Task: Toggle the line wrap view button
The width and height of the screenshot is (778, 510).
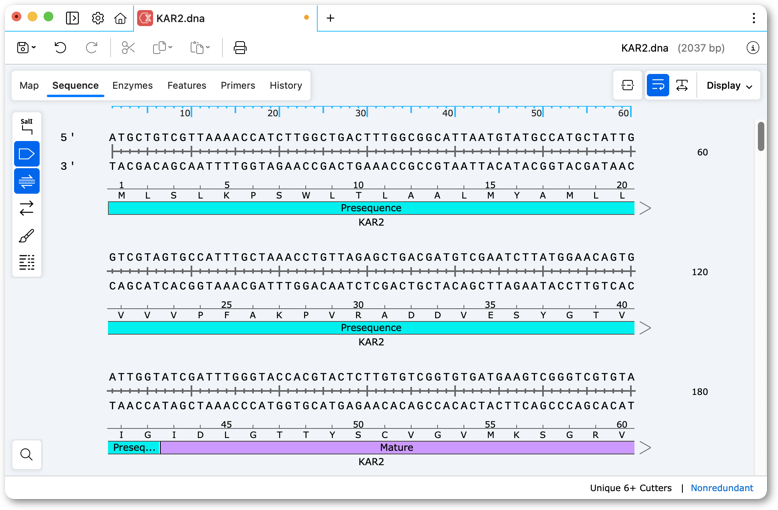Action: click(x=658, y=85)
